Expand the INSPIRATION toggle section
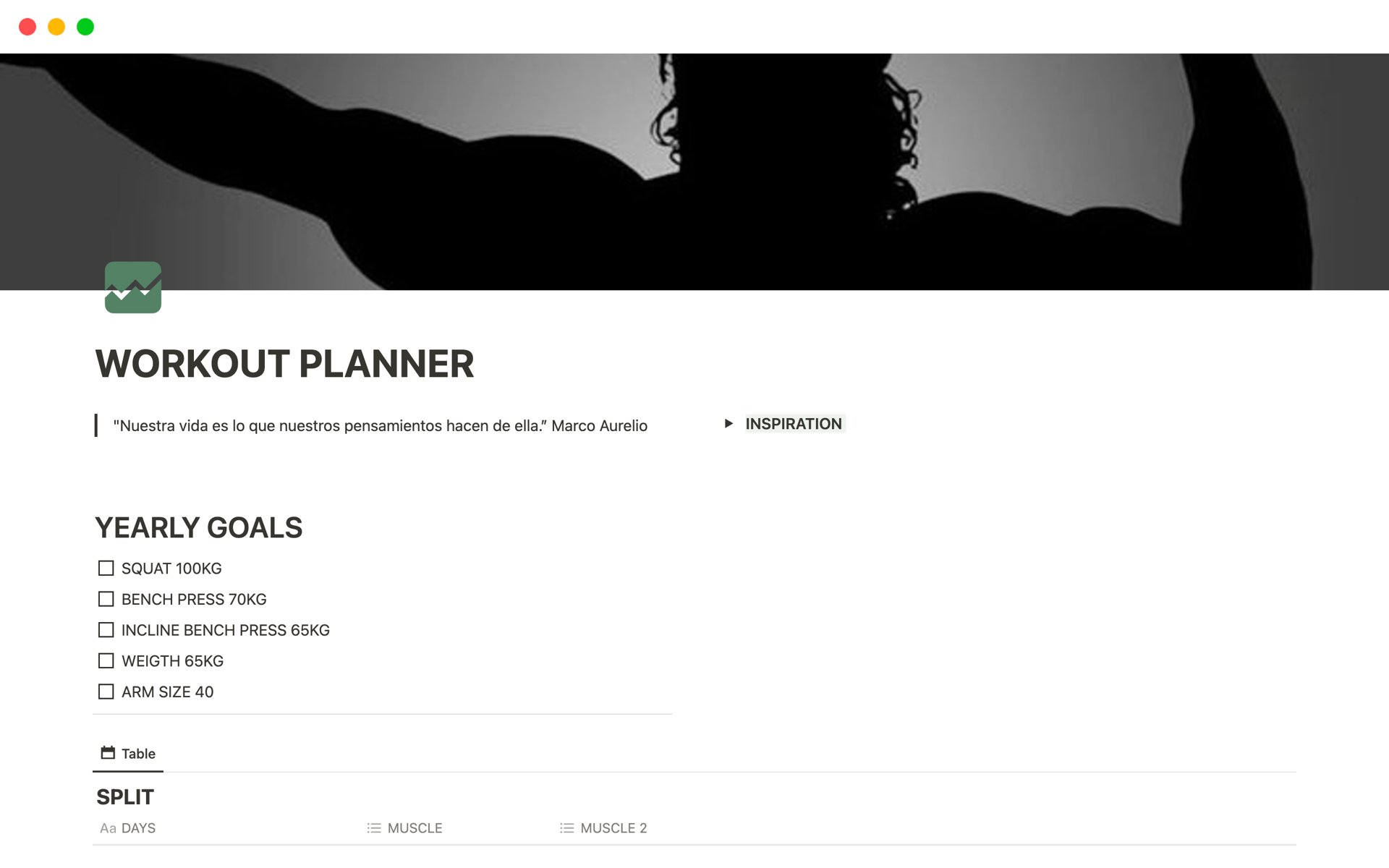1389x868 pixels. [x=729, y=424]
